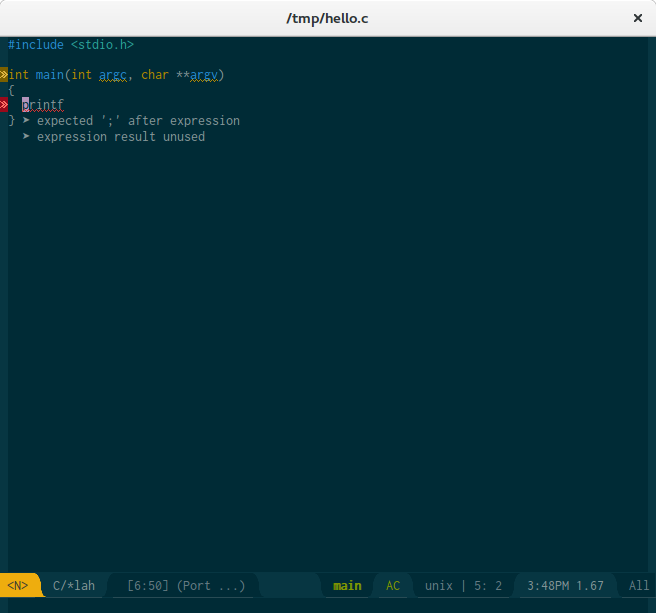This screenshot has width=656, height=613.
Task: Click the 5: 2 cursor position indicator
Action: tap(488, 585)
